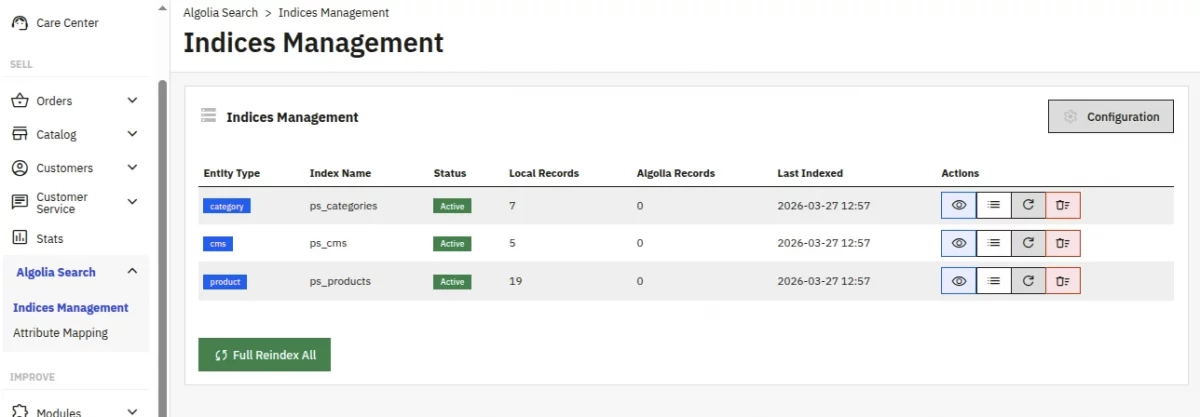Open the Configuration button
Image resolution: width=1200 pixels, height=417 pixels.
1110,117
